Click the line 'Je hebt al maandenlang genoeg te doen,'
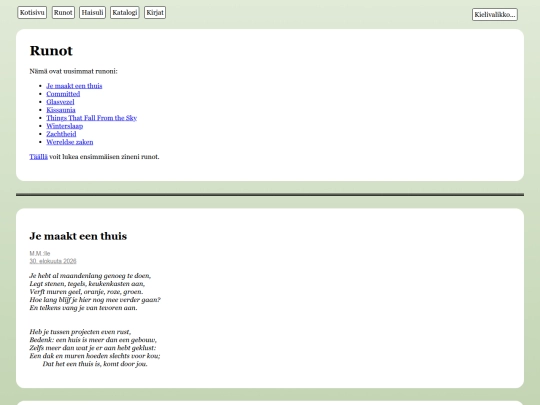The width and height of the screenshot is (540, 405). [90, 276]
